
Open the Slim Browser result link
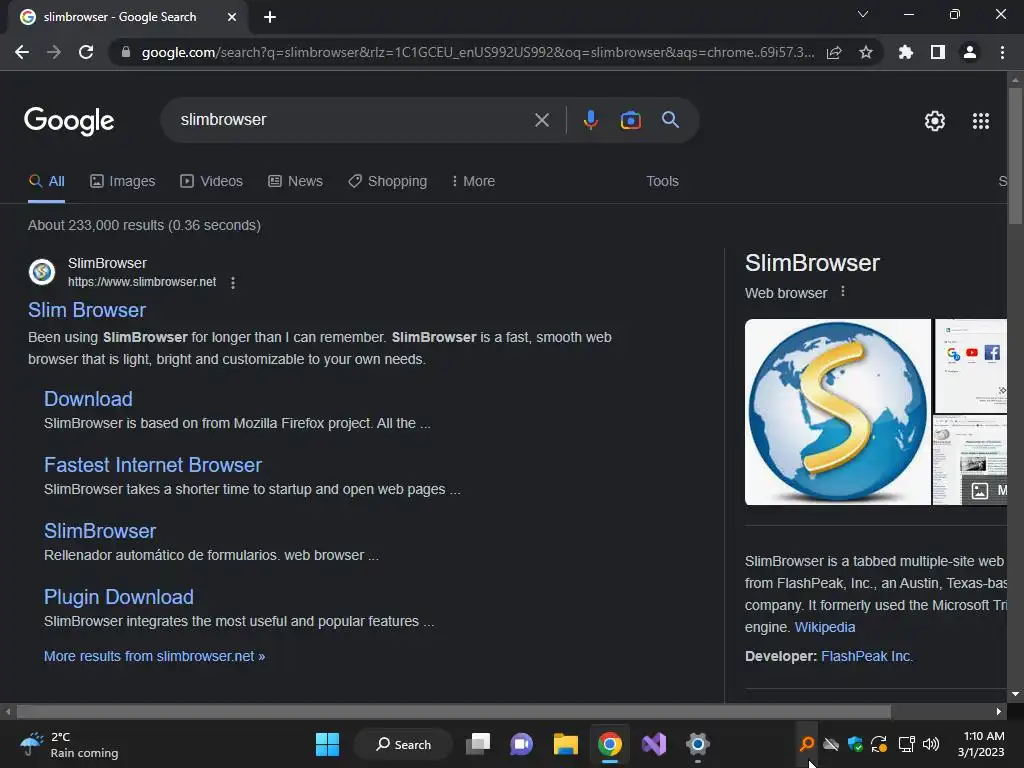click(87, 310)
